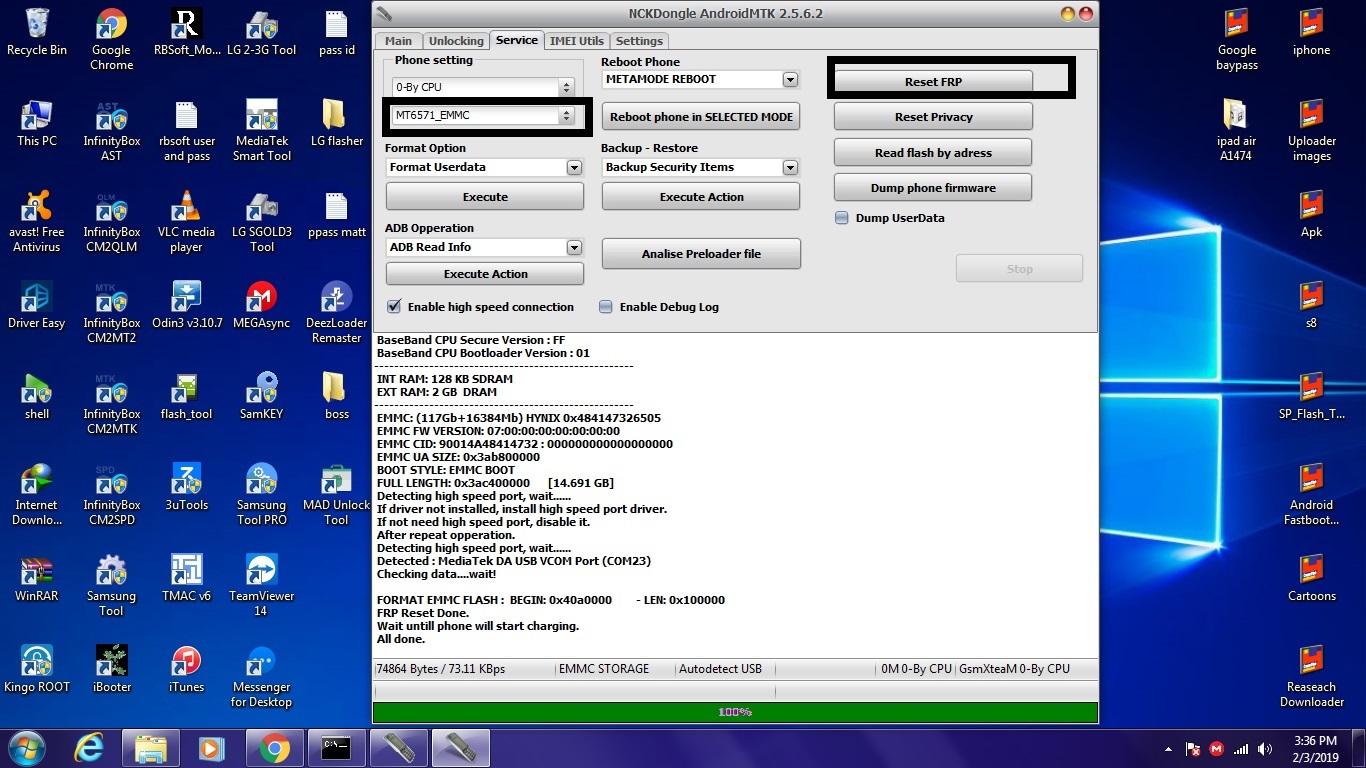Expand the ADB Read Info dropdown

click(574, 247)
